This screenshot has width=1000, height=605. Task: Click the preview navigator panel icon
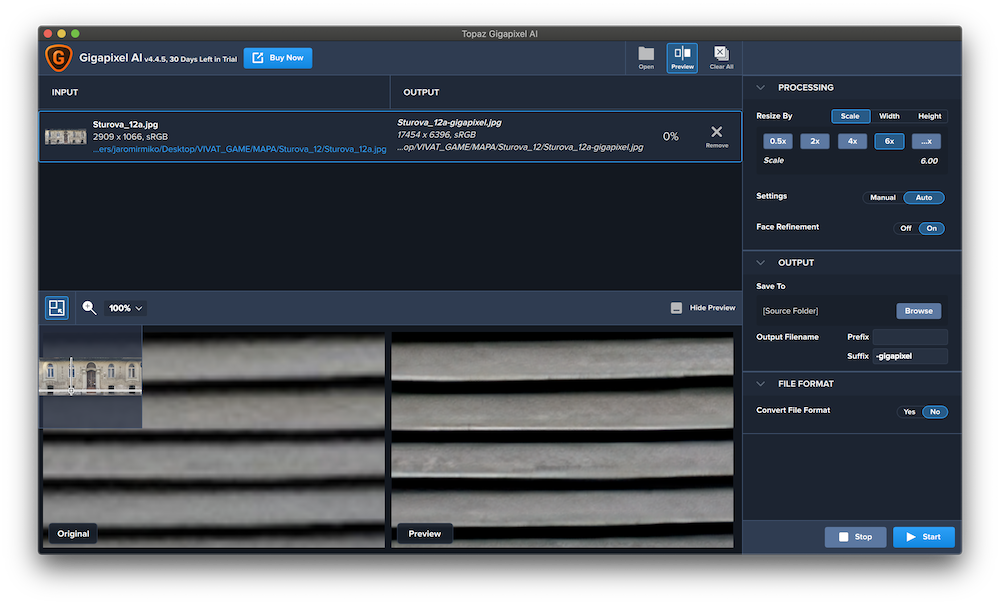coord(57,308)
